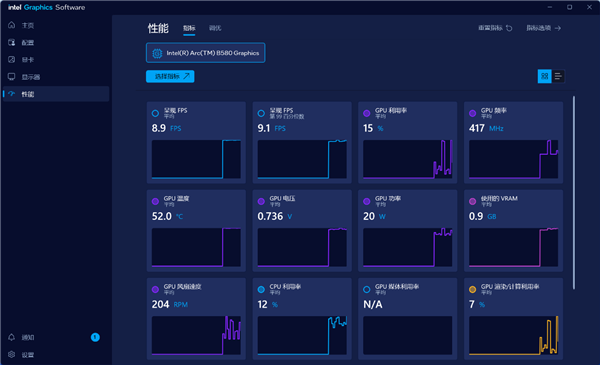The height and width of the screenshot is (365, 600).
Task: Switch to the Tuning tab
Action: (215, 28)
